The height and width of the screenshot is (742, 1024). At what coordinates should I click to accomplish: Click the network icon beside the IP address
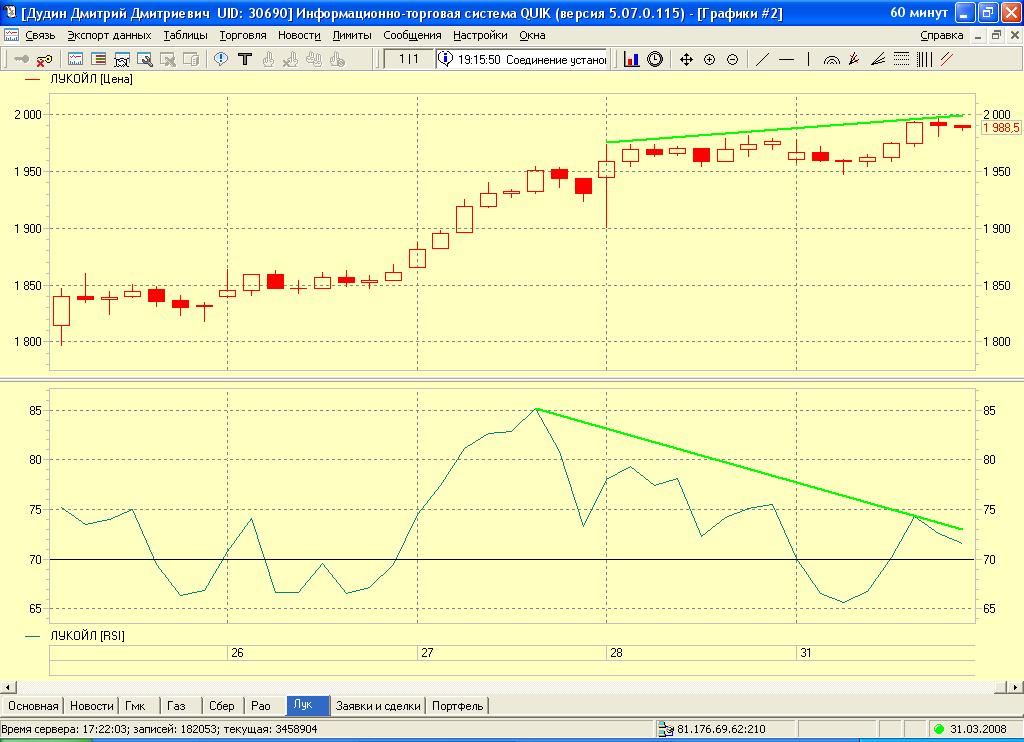[665, 729]
